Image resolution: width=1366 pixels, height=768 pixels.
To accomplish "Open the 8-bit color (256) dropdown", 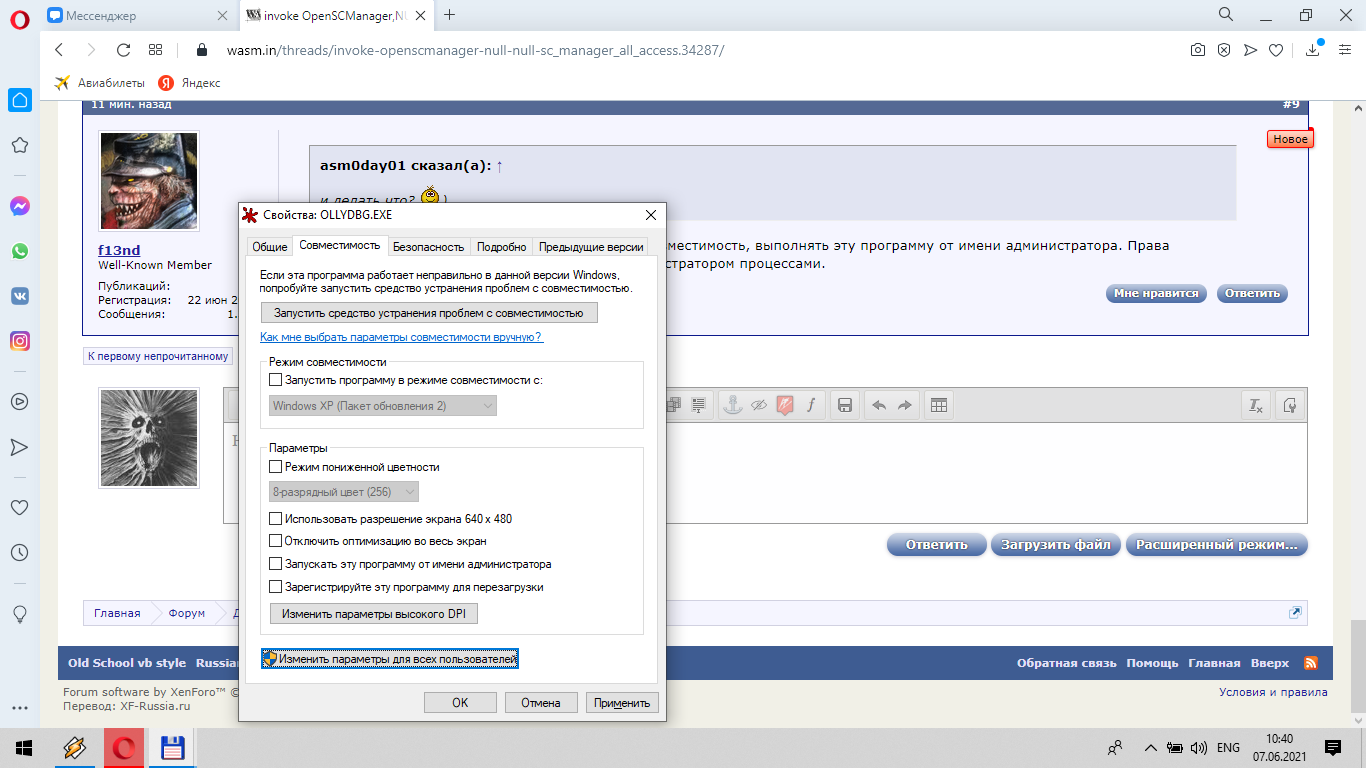I will pos(344,492).
